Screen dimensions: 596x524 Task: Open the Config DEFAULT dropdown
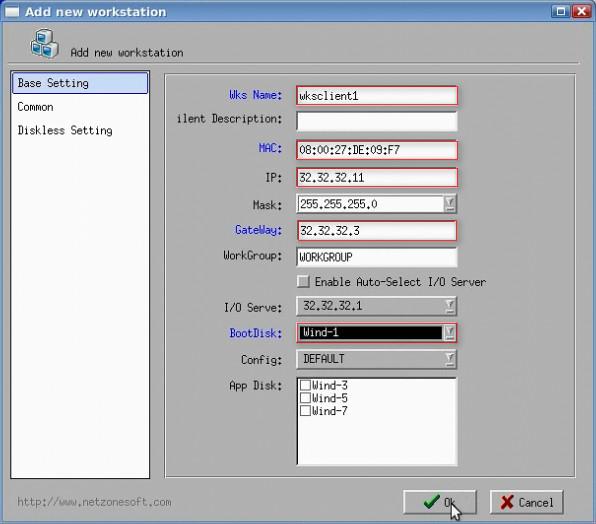450,359
